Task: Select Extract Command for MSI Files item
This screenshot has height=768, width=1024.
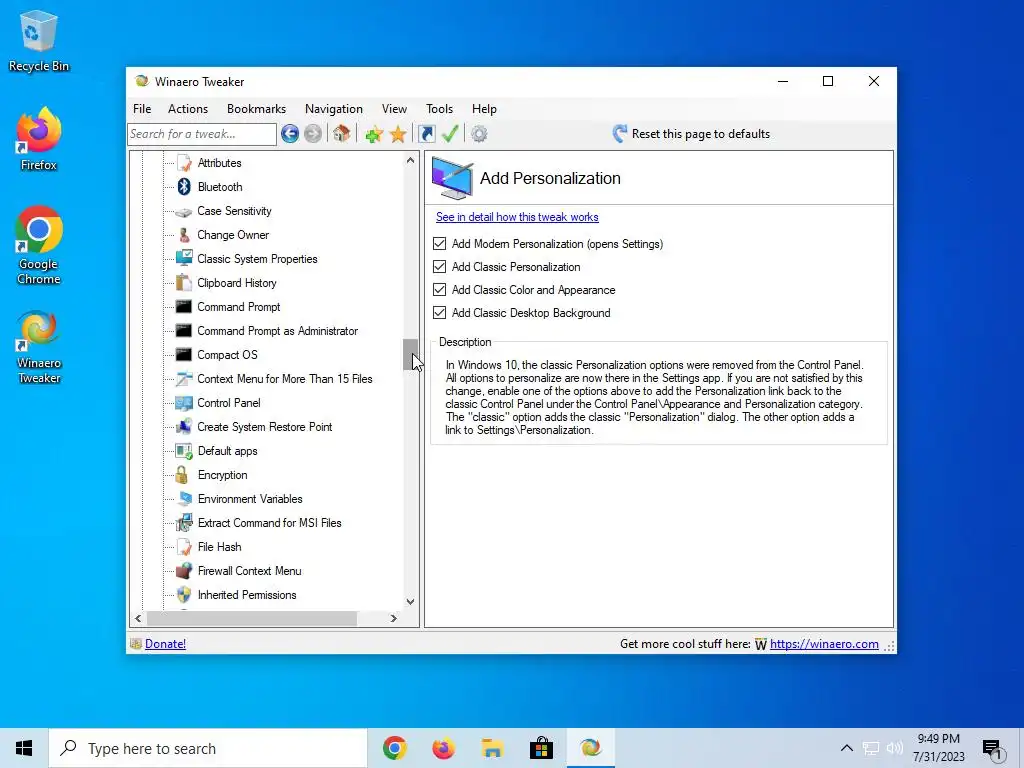Action: tap(270, 523)
